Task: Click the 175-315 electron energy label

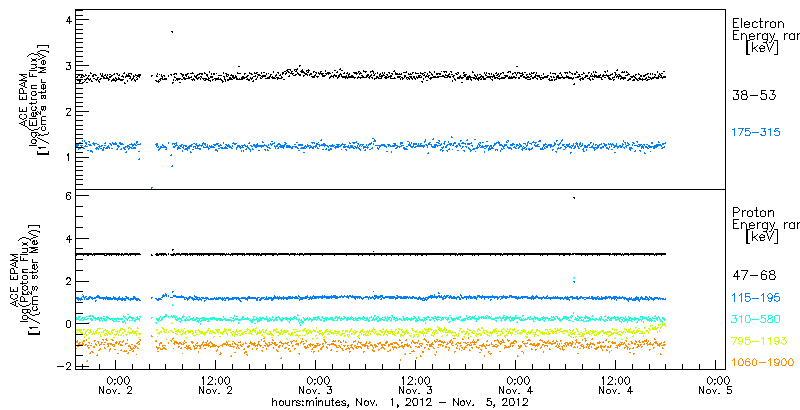Action: click(x=756, y=133)
